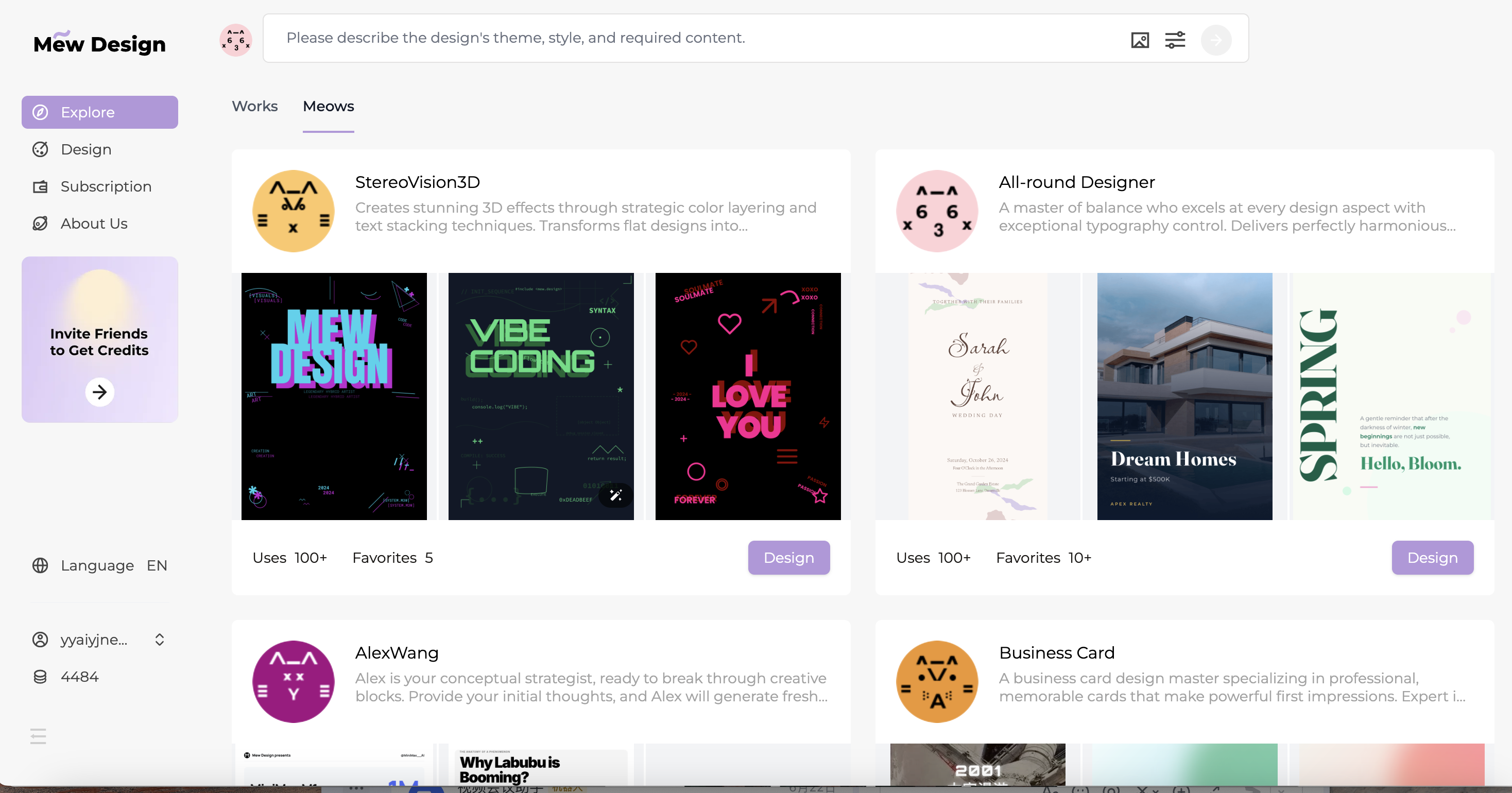1512x793 pixels.
Task: Open Explore in the sidebar
Action: [x=100, y=112]
